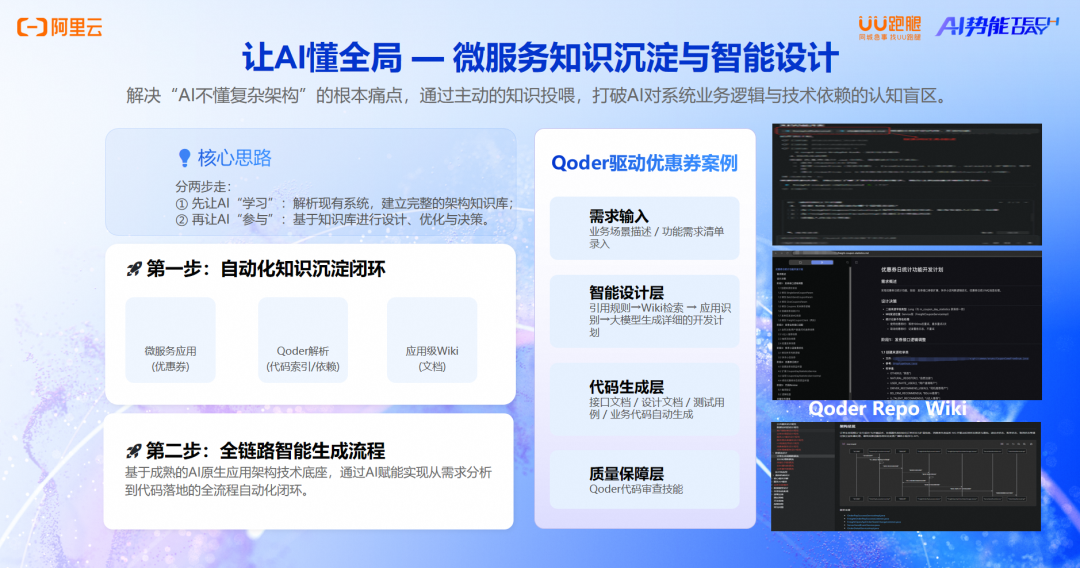Click the rocket icon before 第一步
Screen dimensions: 1080x568
pos(134,269)
